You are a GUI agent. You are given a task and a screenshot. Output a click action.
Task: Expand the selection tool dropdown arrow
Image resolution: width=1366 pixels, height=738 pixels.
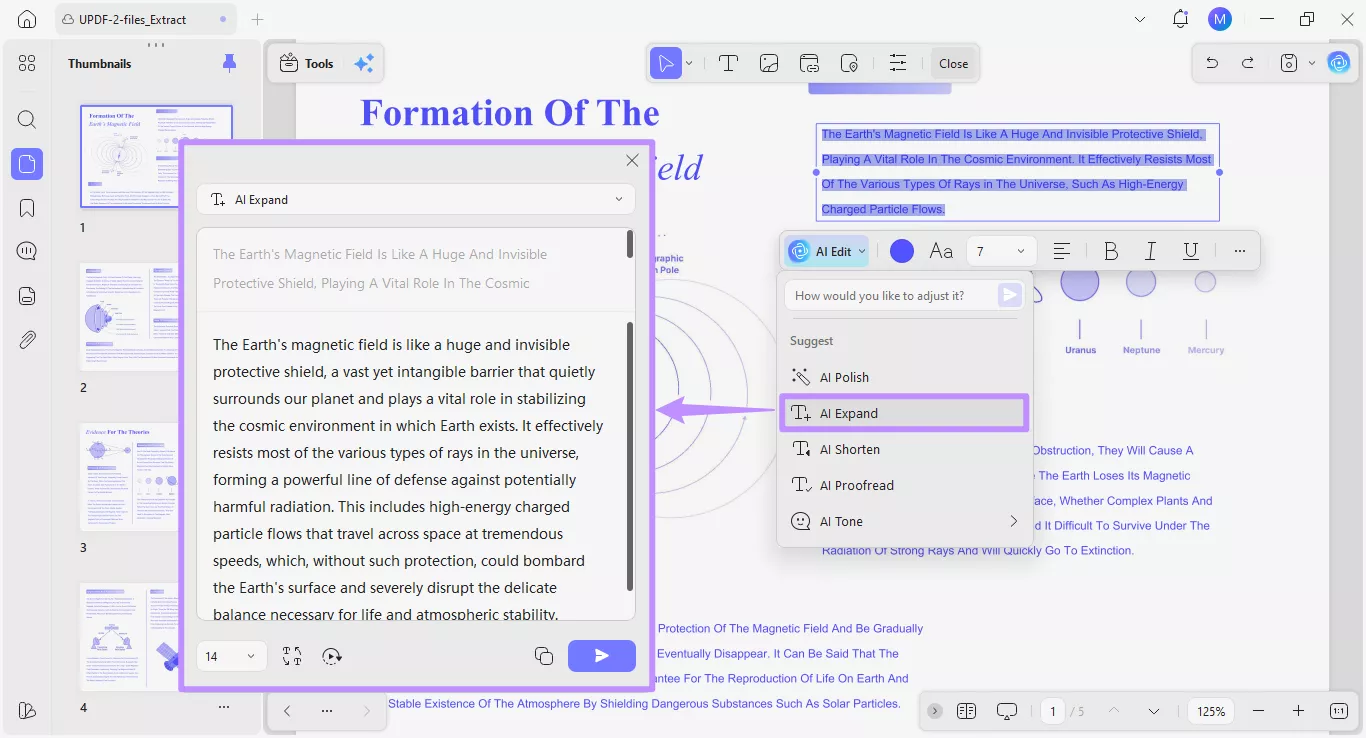(x=689, y=63)
